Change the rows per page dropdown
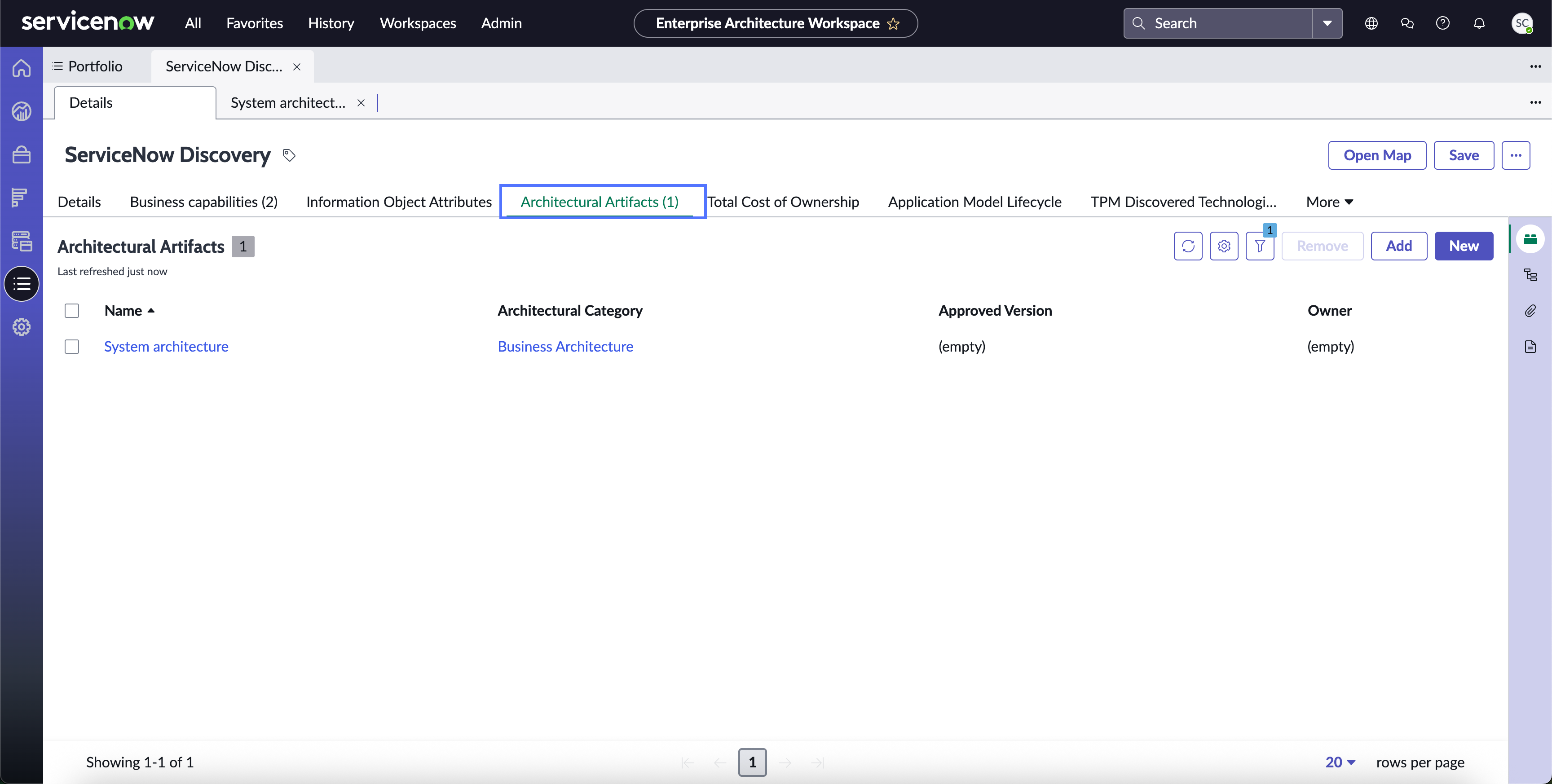1552x784 pixels. 1340,762
